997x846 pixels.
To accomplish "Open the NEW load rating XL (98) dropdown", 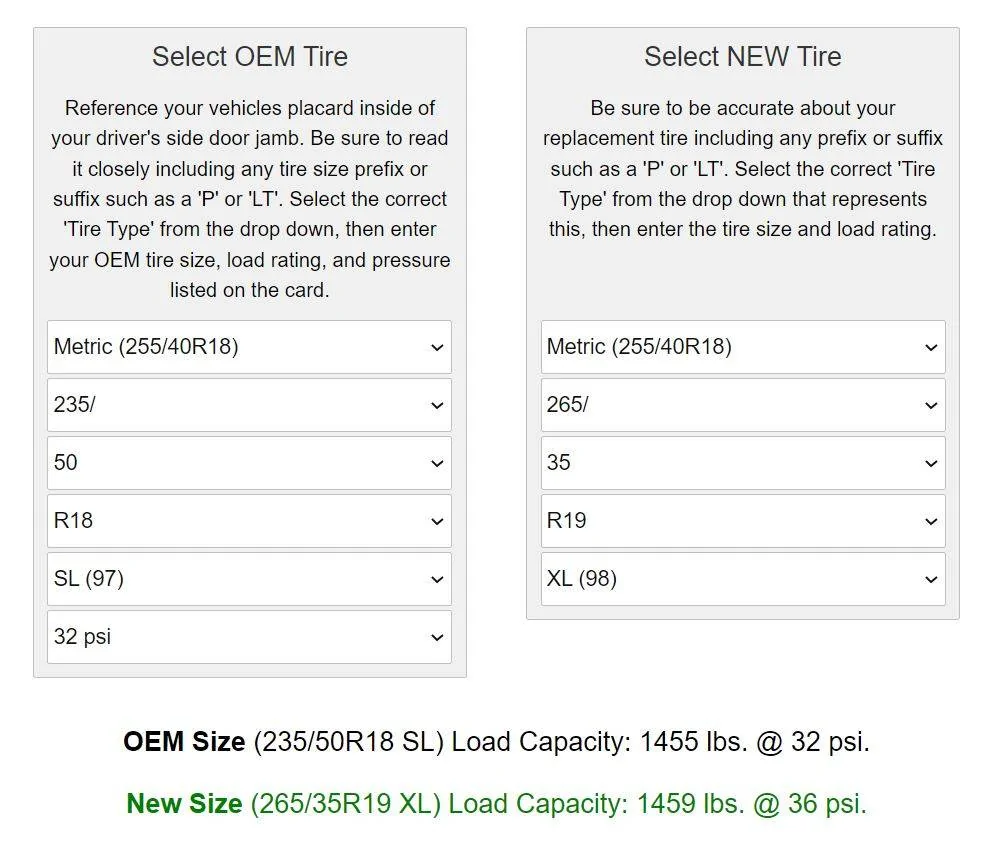I will [x=743, y=579].
